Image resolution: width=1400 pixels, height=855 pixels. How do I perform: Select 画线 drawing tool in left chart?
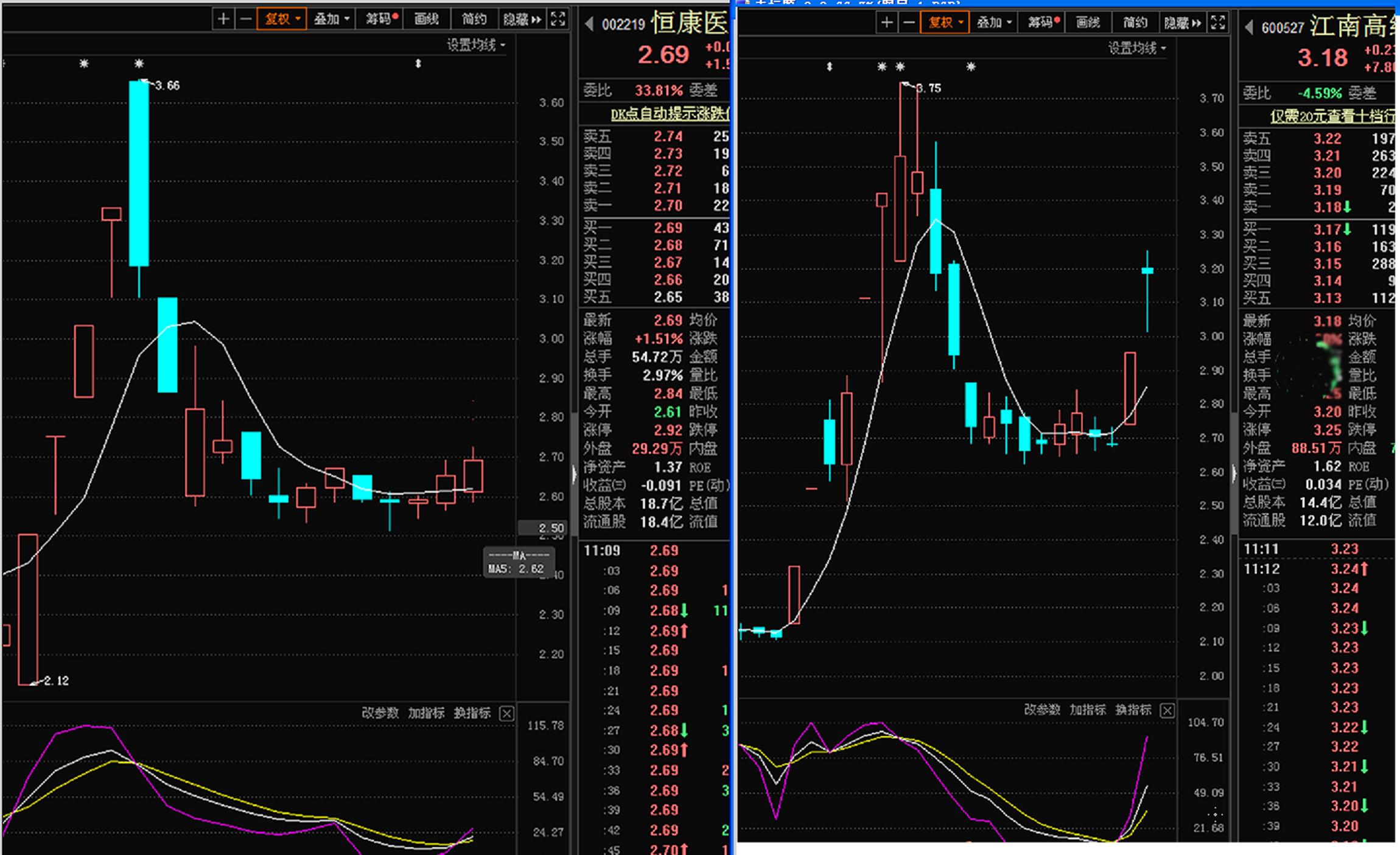point(426,19)
